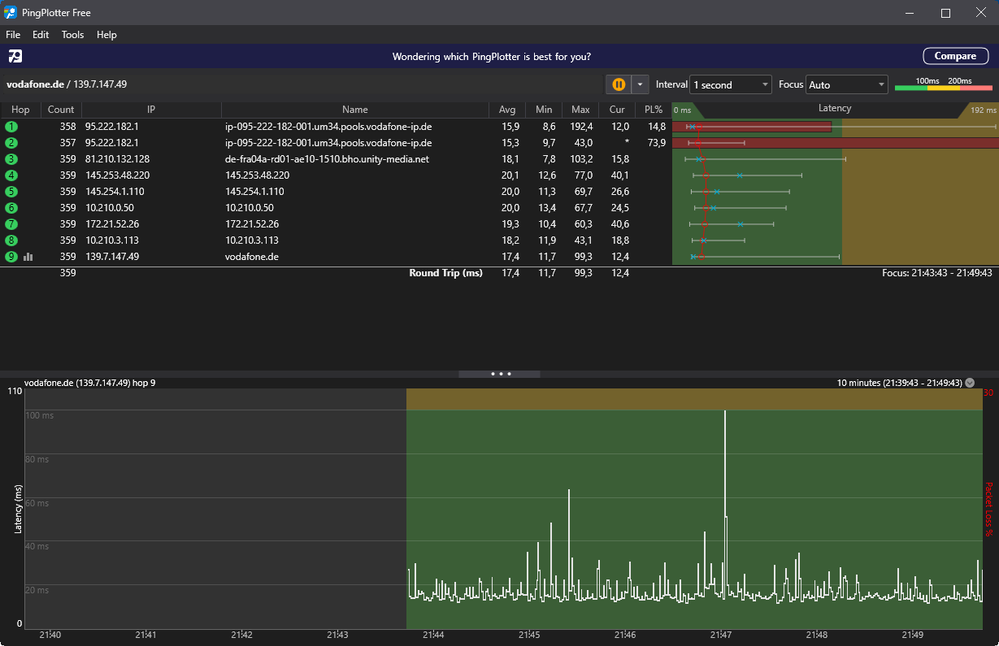
Task: Select the hop 1 green circle icon
Action: [x=12, y=127]
